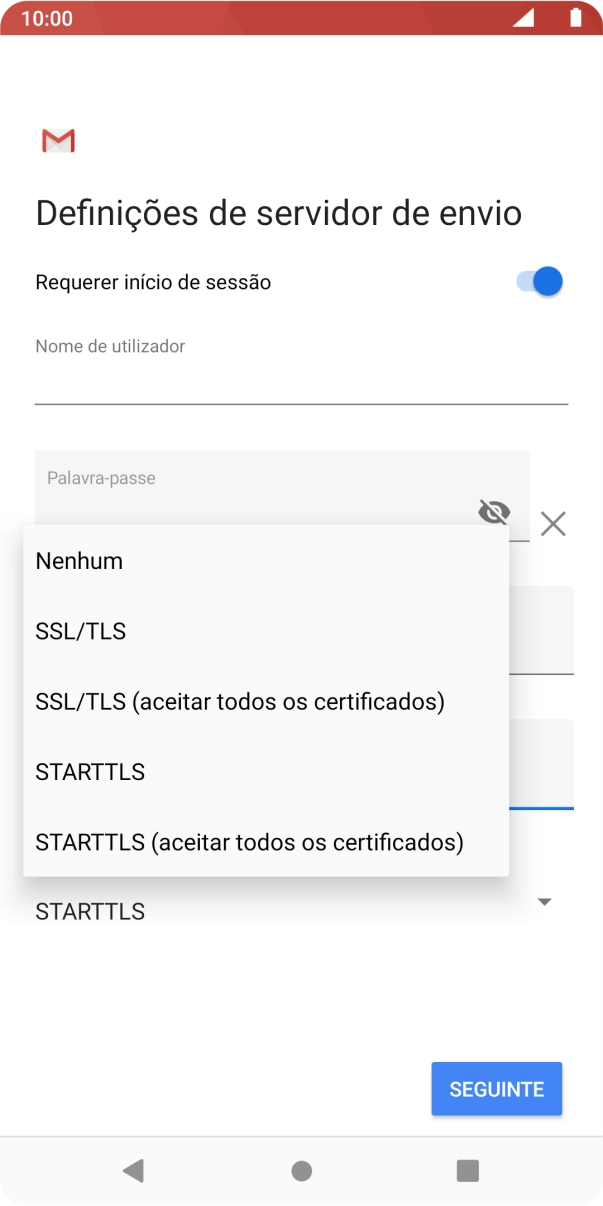Choose SSL/TLS from the dropdown

click(80, 631)
